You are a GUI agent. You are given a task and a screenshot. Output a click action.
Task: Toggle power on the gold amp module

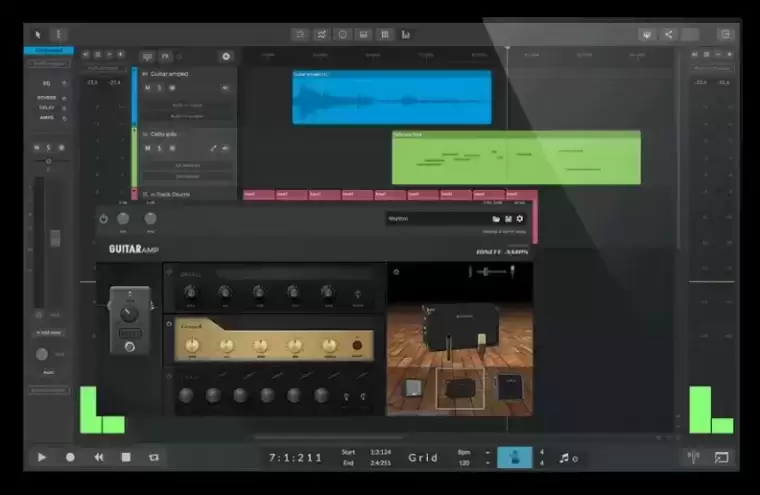tap(169, 324)
